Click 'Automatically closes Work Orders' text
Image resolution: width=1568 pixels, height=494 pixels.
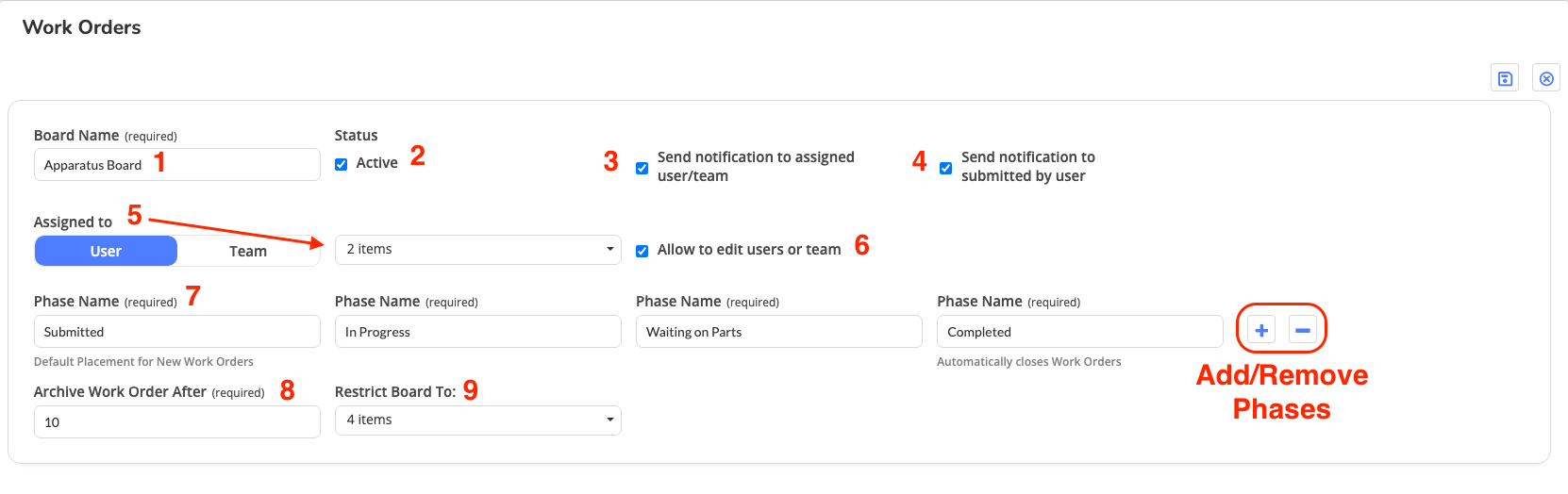[1029, 361]
